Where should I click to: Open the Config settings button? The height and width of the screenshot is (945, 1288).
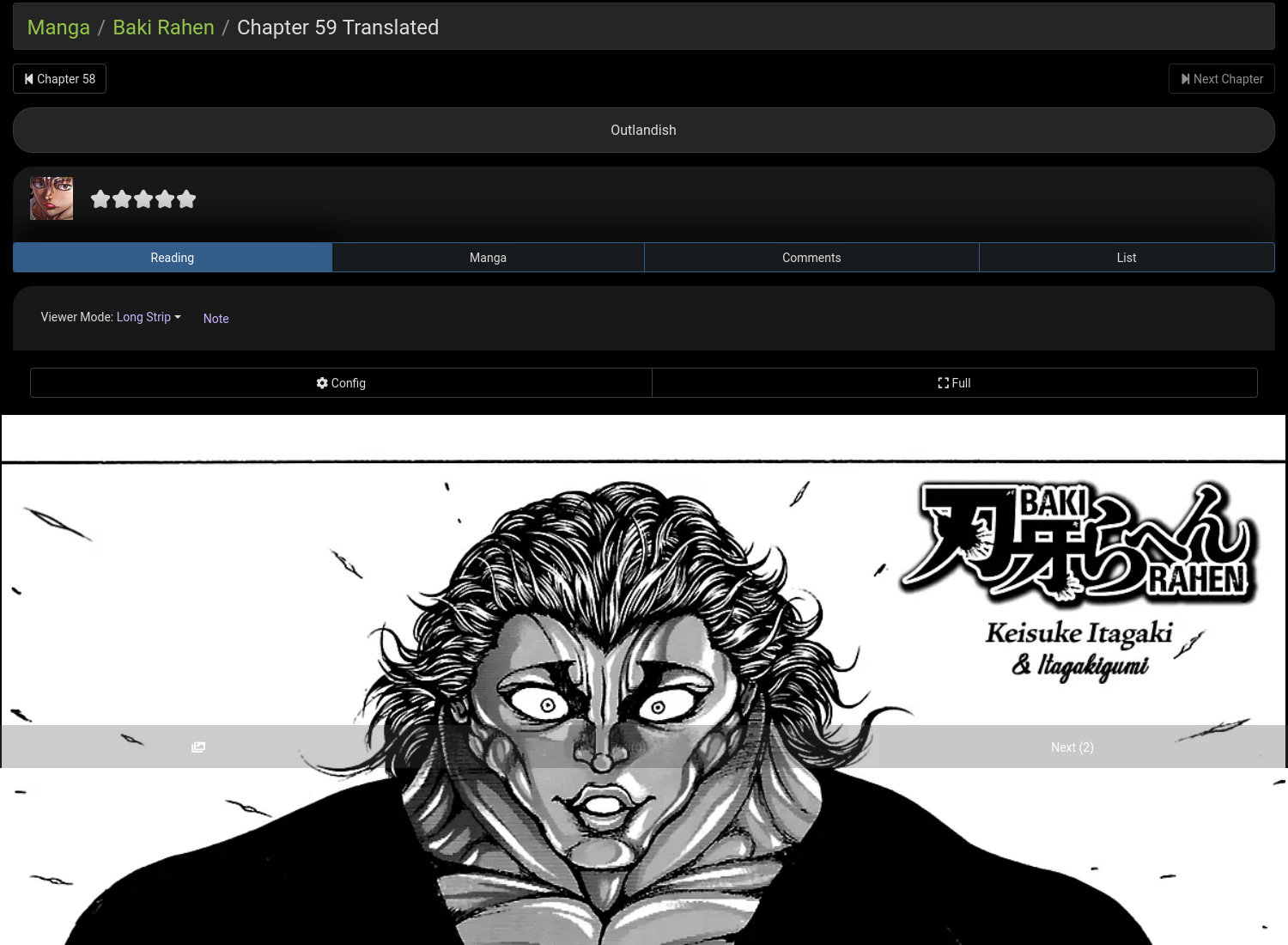tap(341, 383)
